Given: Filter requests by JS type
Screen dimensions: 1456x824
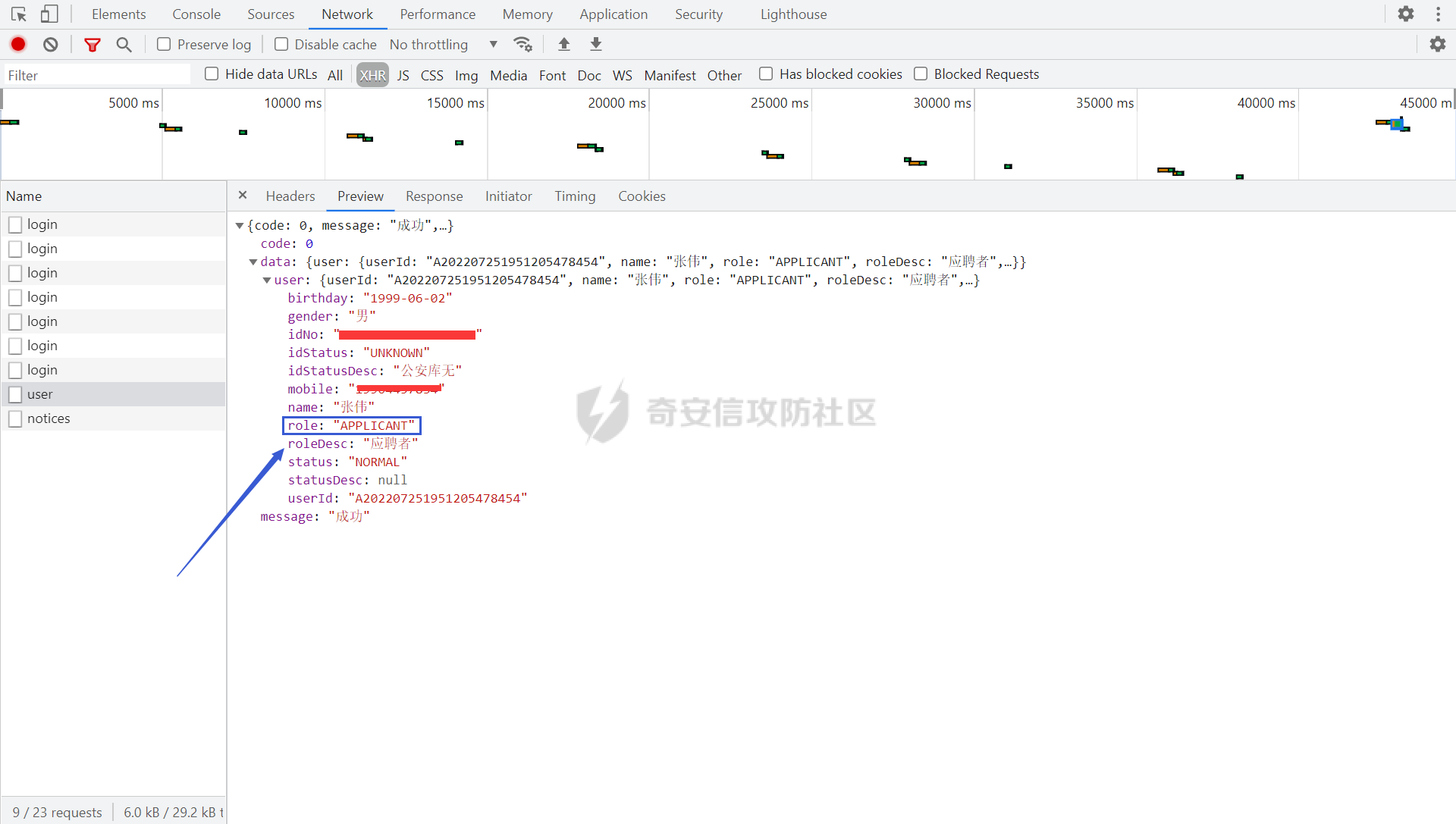Looking at the screenshot, I should coord(403,75).
